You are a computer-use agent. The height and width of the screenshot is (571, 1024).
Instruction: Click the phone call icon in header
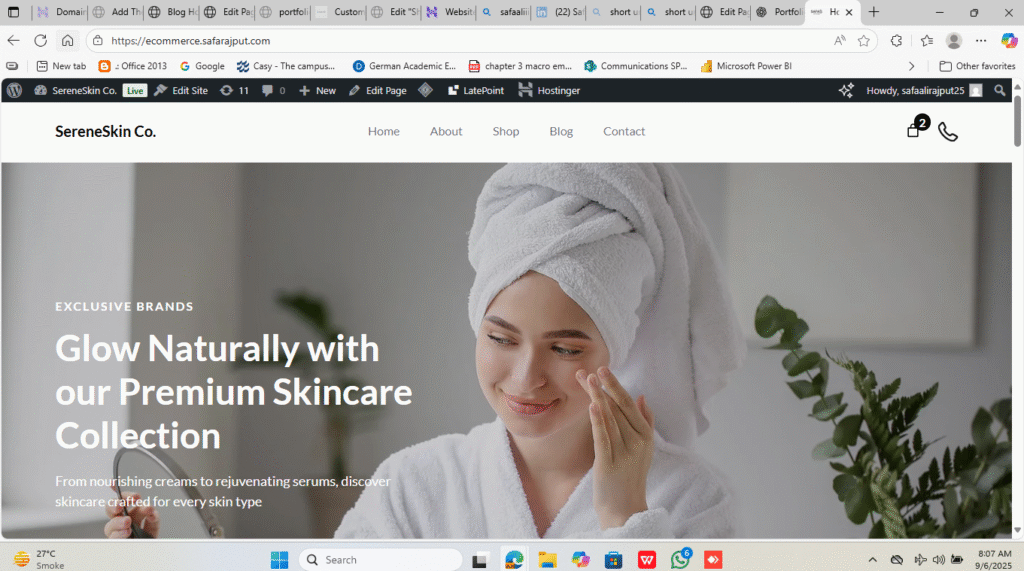947,132
